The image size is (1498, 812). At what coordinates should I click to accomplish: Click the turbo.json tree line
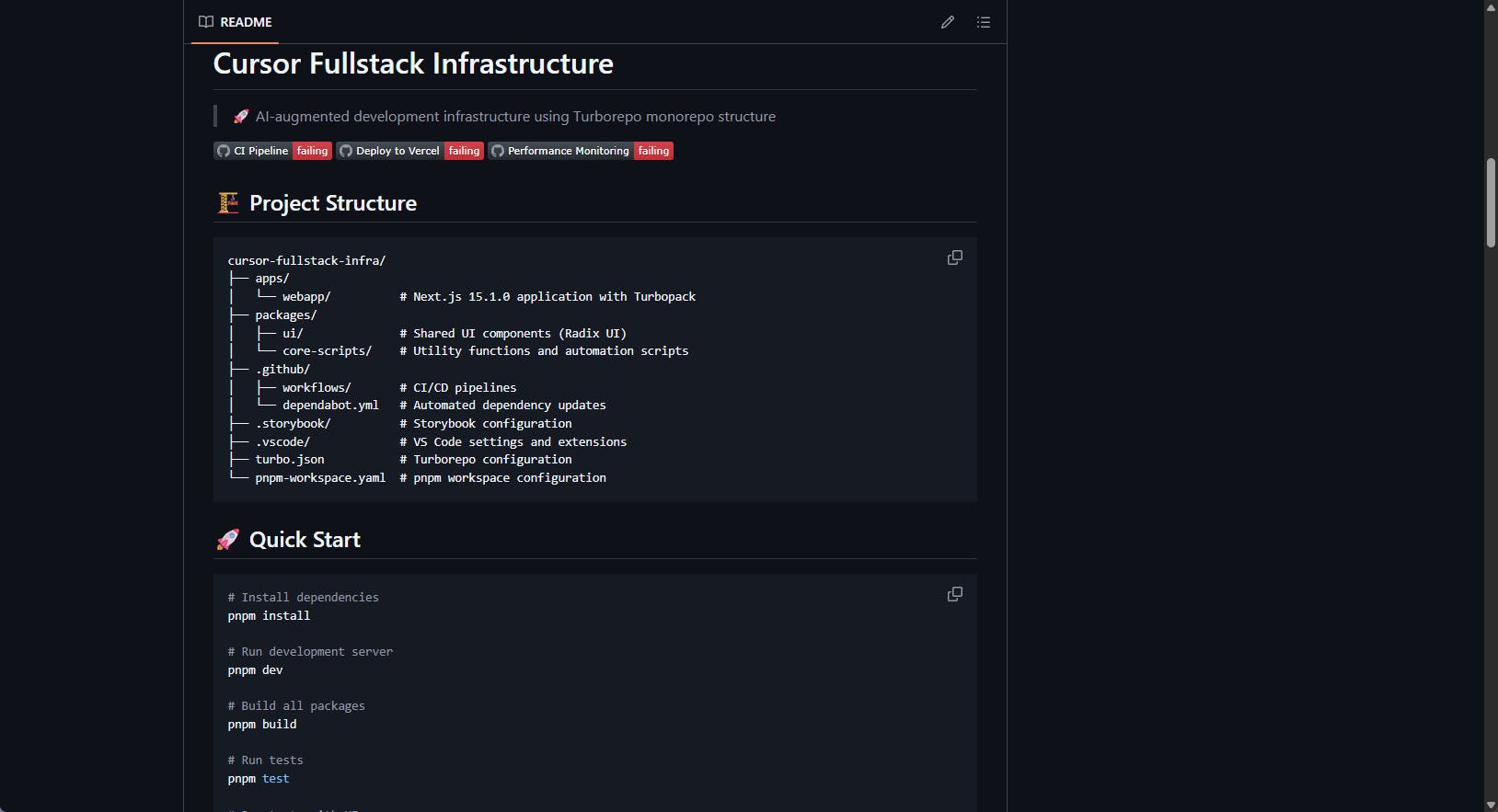click(290, 460)
